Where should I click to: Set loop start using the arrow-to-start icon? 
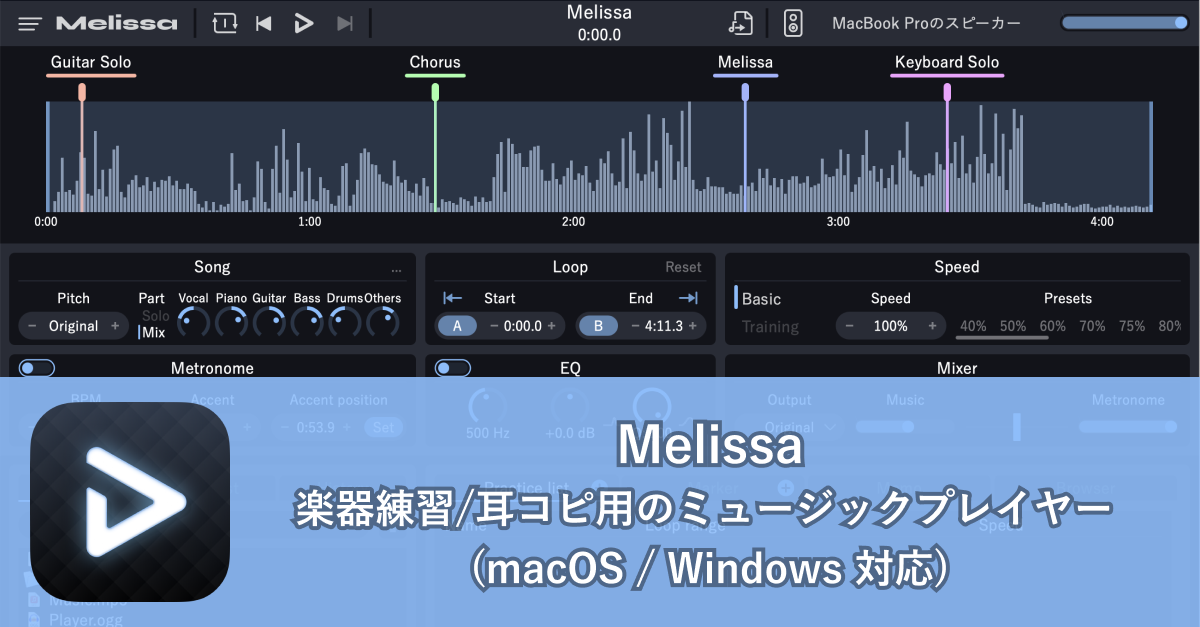tap(453, 298)
